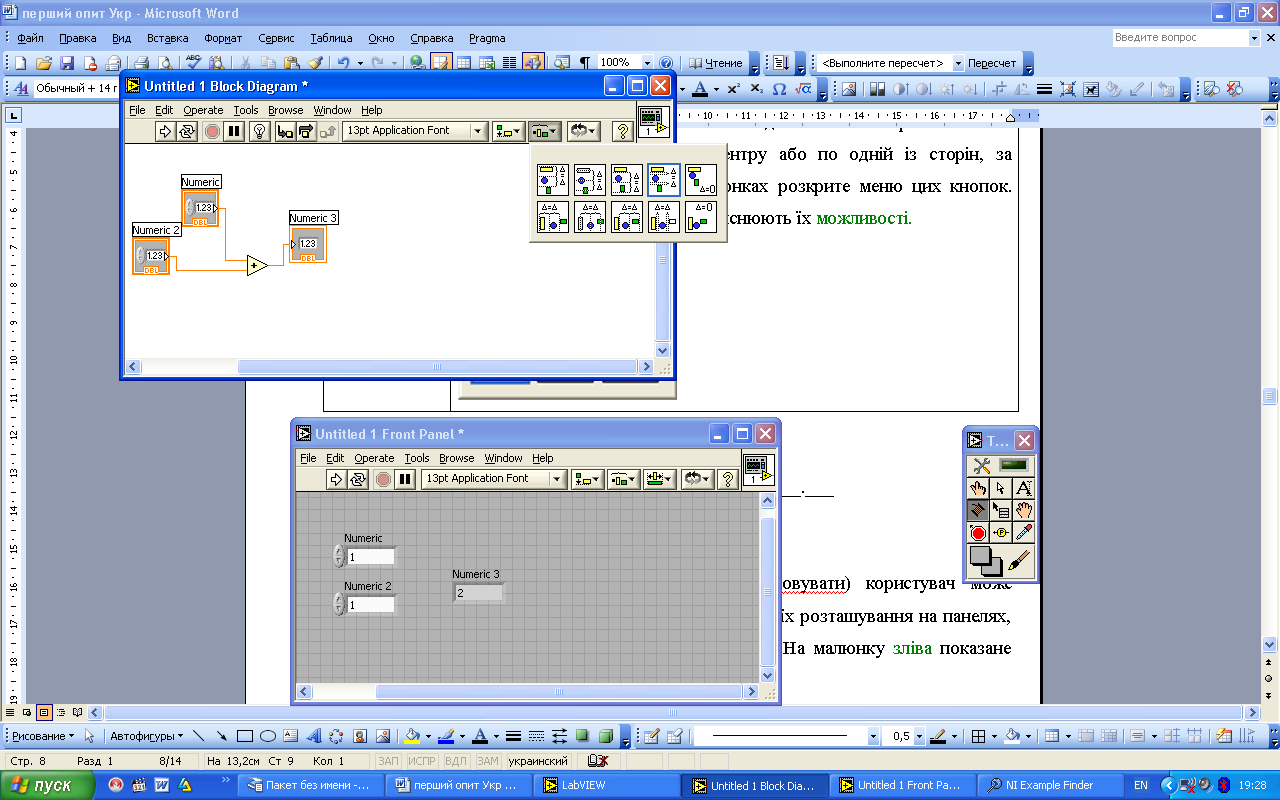
Task: Choose vertical compress option in palette
Action: coord(701,180)
